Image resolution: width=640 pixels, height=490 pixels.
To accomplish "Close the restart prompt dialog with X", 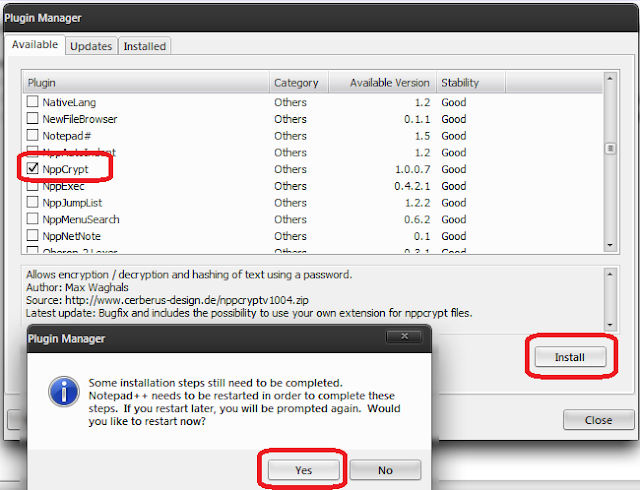I will click(x=404, y=336).
